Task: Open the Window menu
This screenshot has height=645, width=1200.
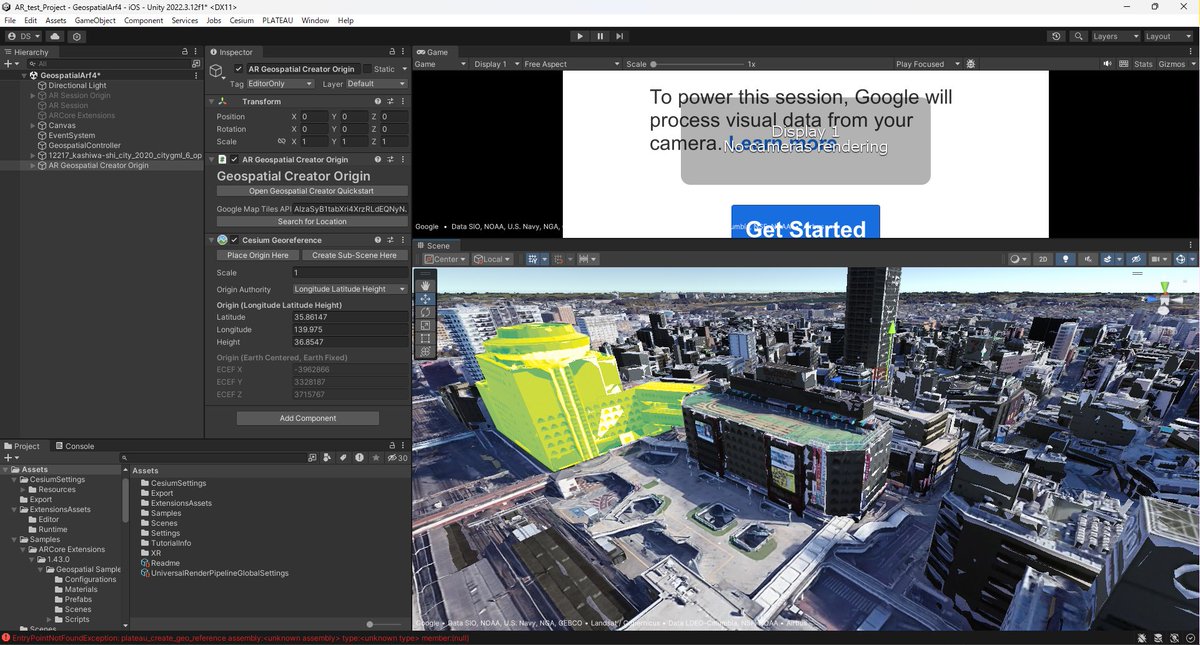Action: 315,20
